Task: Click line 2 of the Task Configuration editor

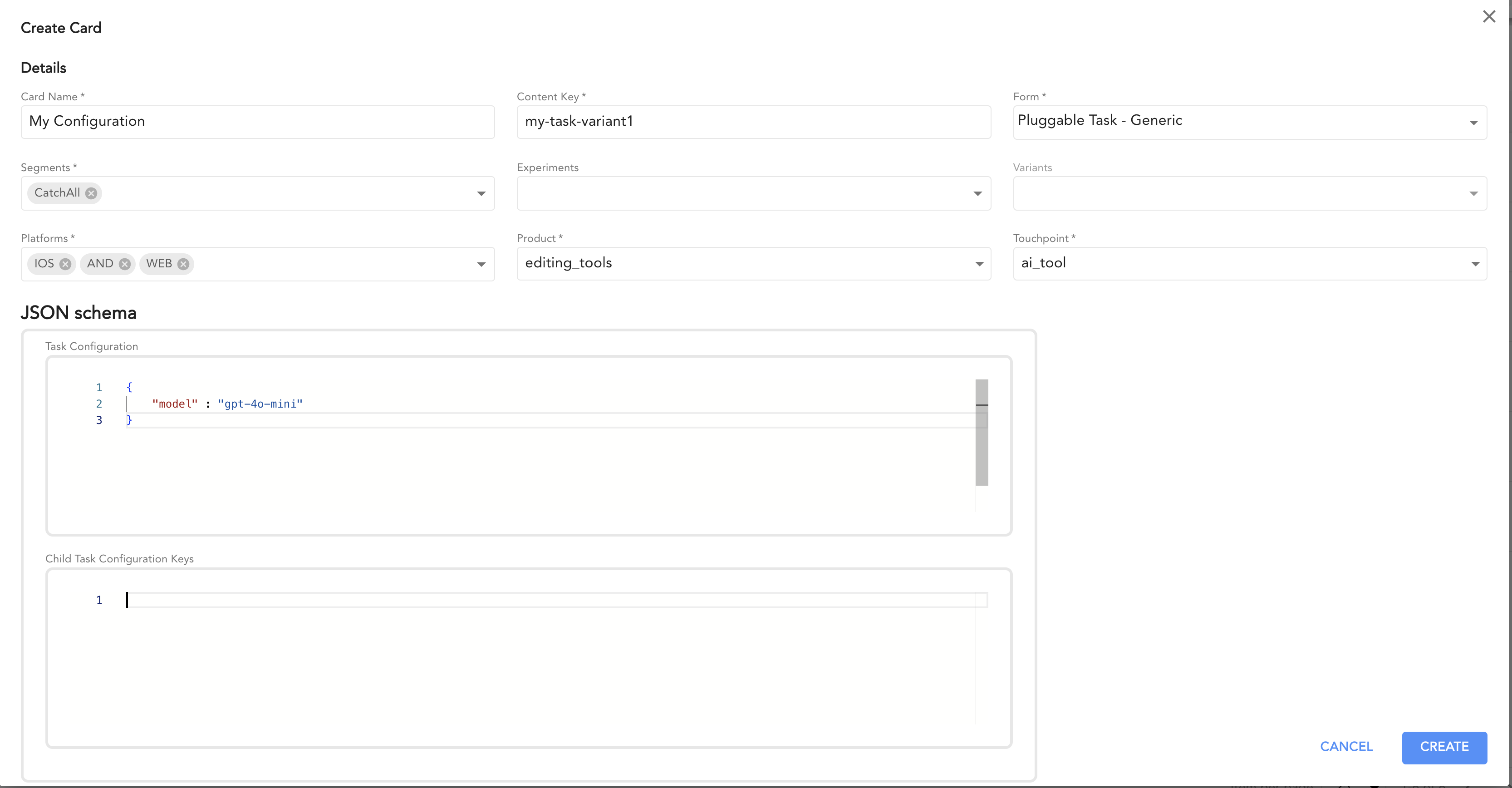Action: 411,404
